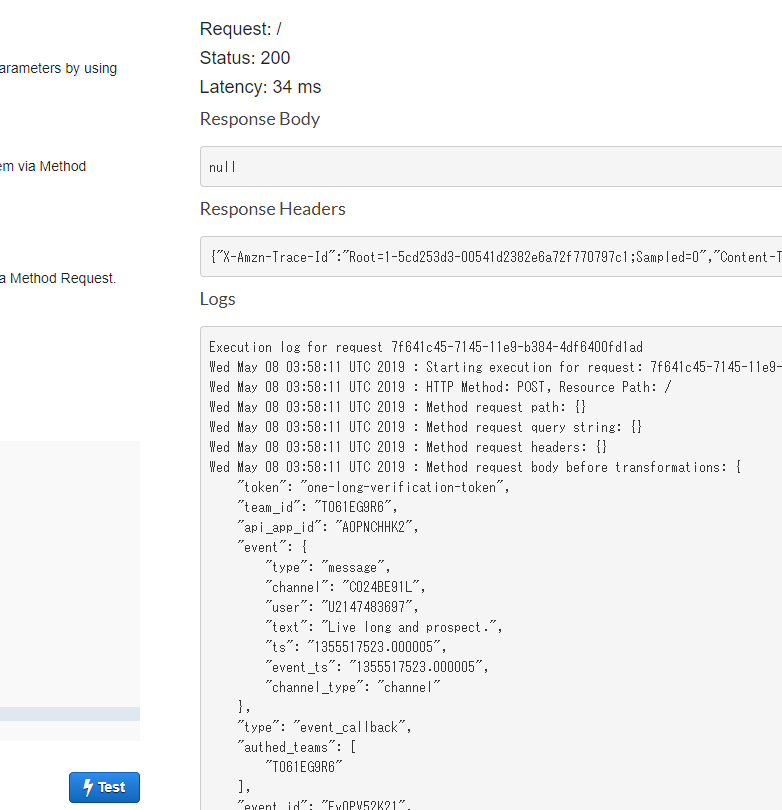Select the Request: / path label
Image resolution: width=782 pixels, height=810 pixels.
[x=240, y=28]
